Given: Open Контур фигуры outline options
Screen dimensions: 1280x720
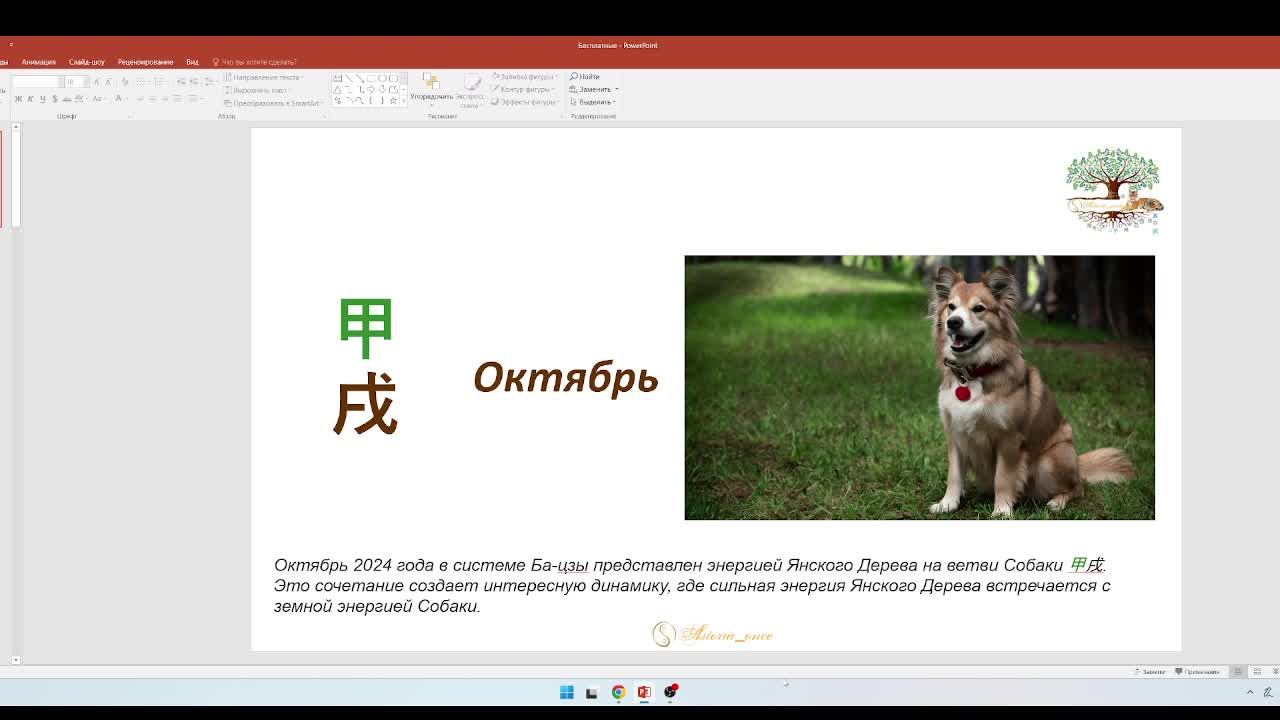Looking at the screenshot, I should coord(524,90).
